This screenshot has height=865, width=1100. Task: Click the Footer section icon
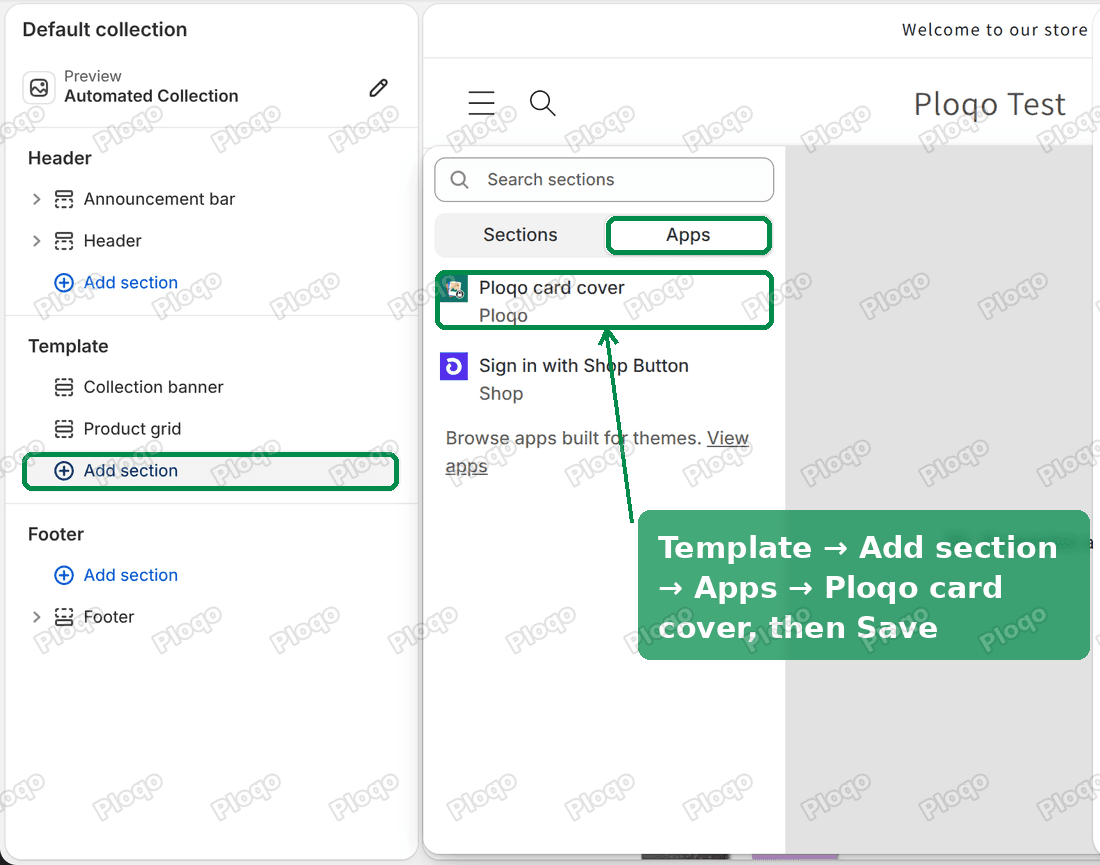[64, 617]
